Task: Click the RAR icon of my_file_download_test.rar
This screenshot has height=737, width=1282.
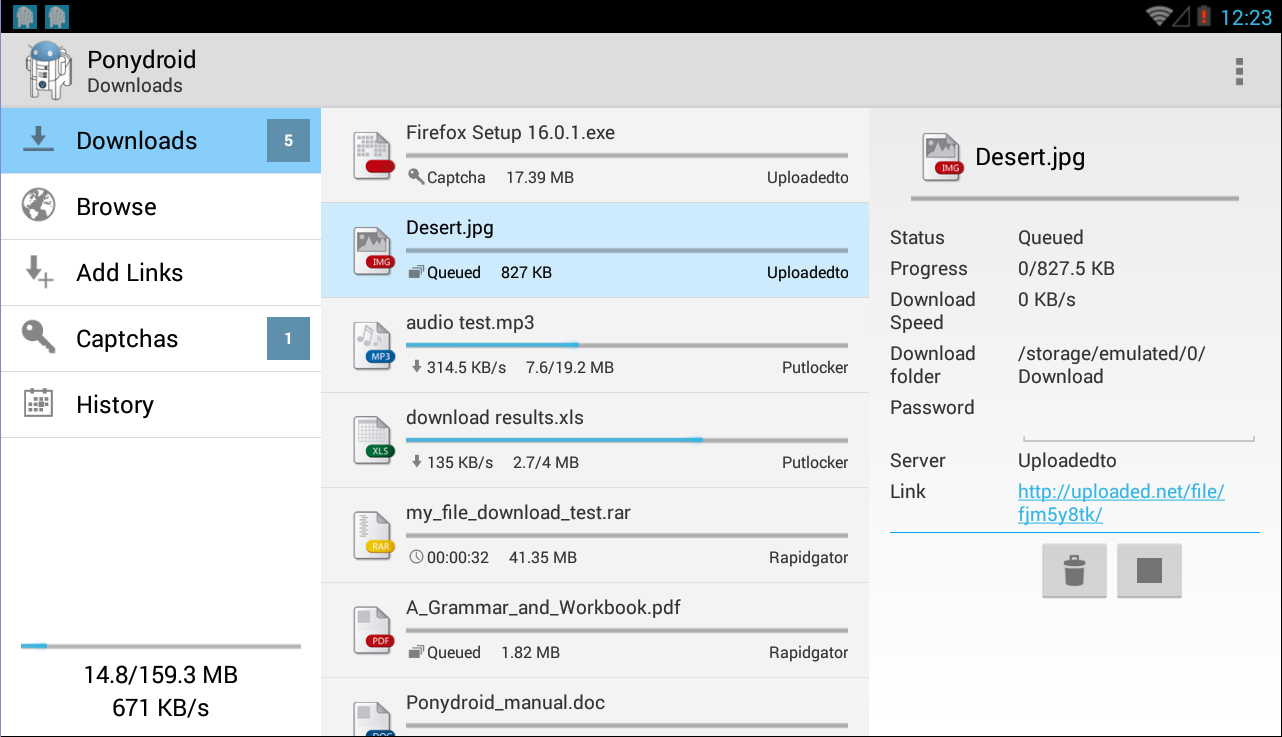Action: pos(375,536)
